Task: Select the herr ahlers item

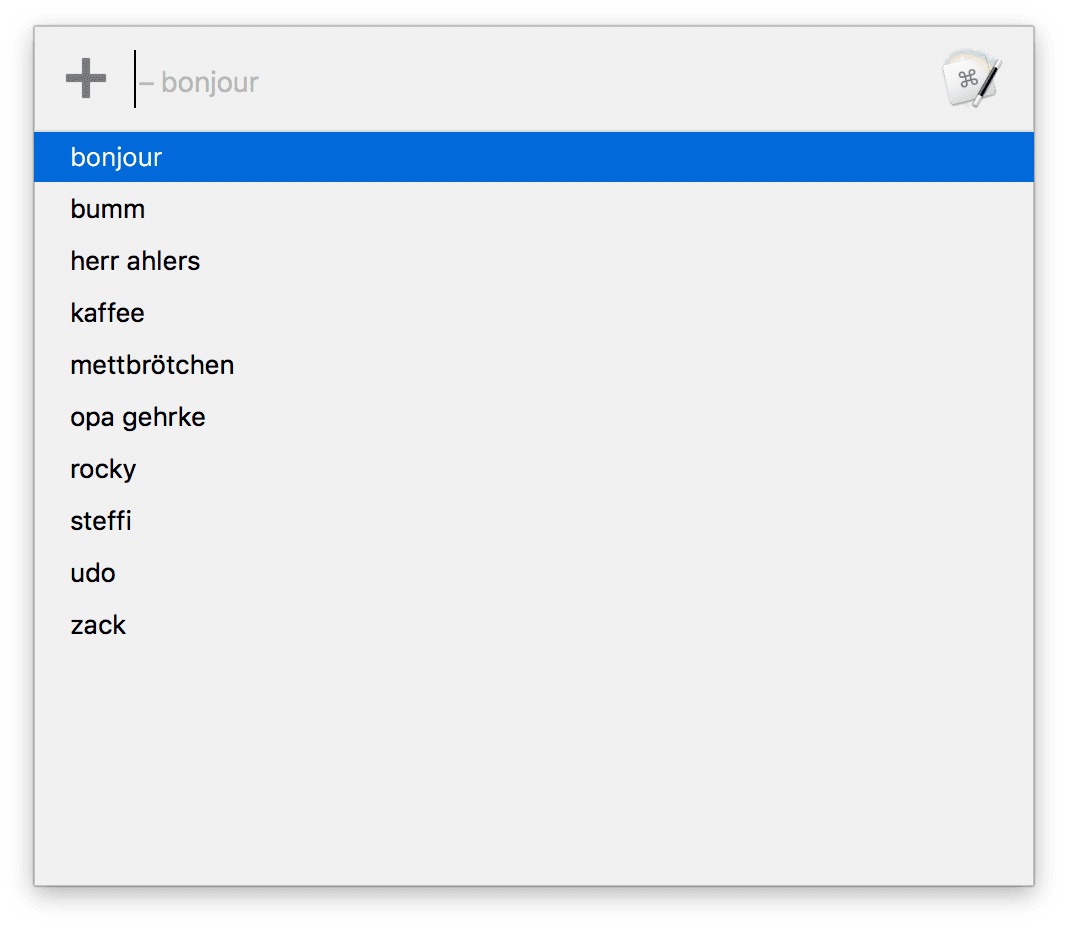Action: (x=534, y=261)
